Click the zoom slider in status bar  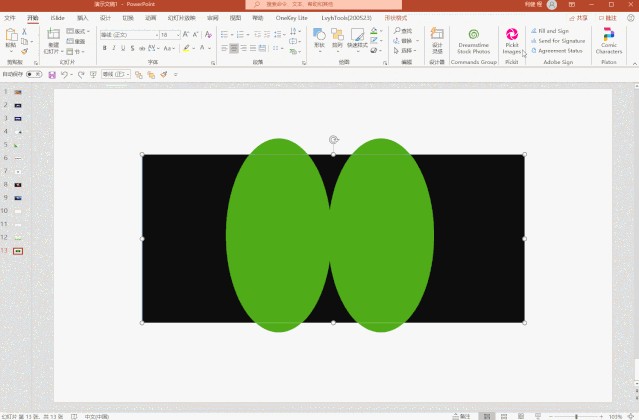click(x=576, y=416)
